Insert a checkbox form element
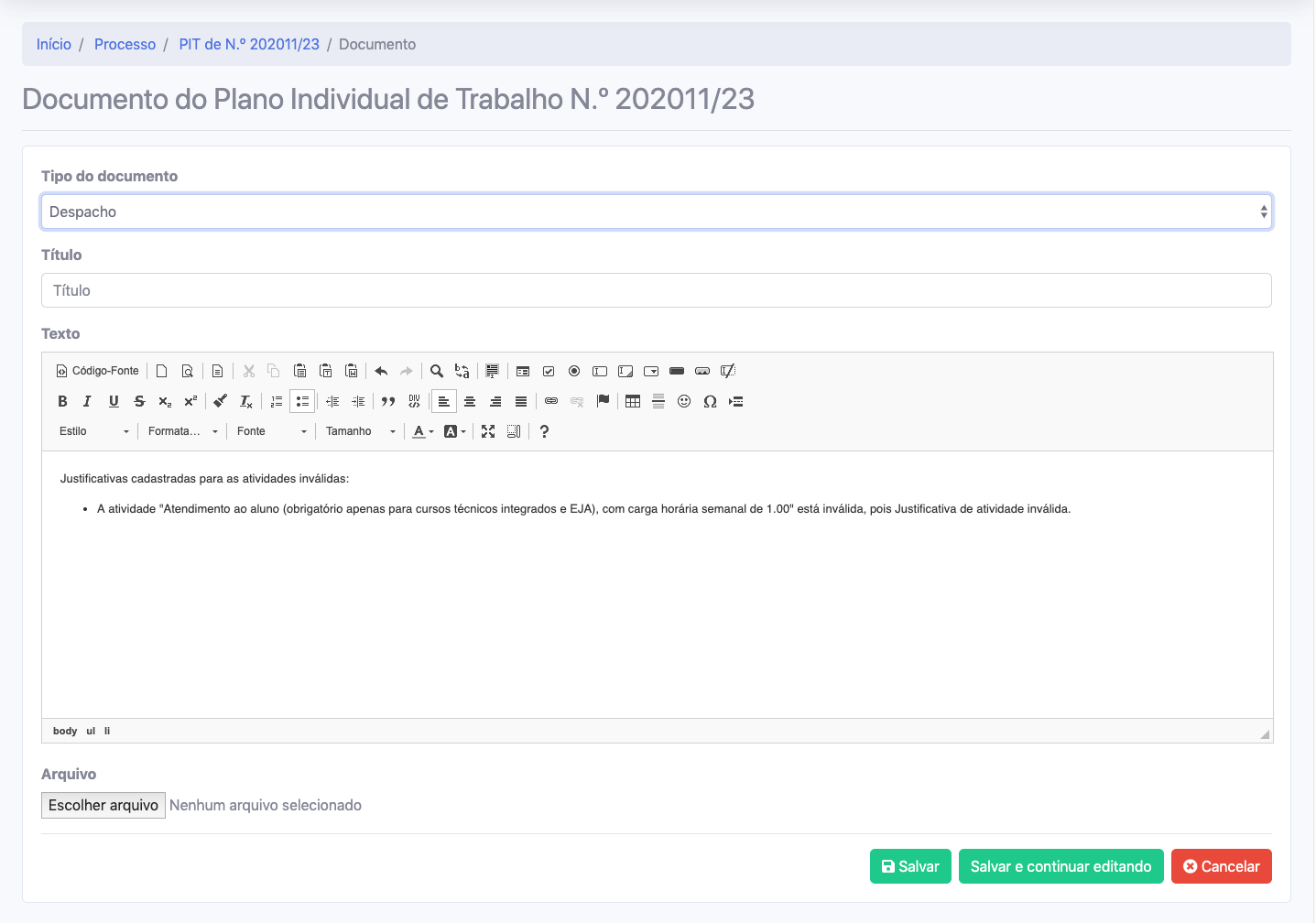The height and width of the screenshot is (923, 1316). (x=549, y=371)
